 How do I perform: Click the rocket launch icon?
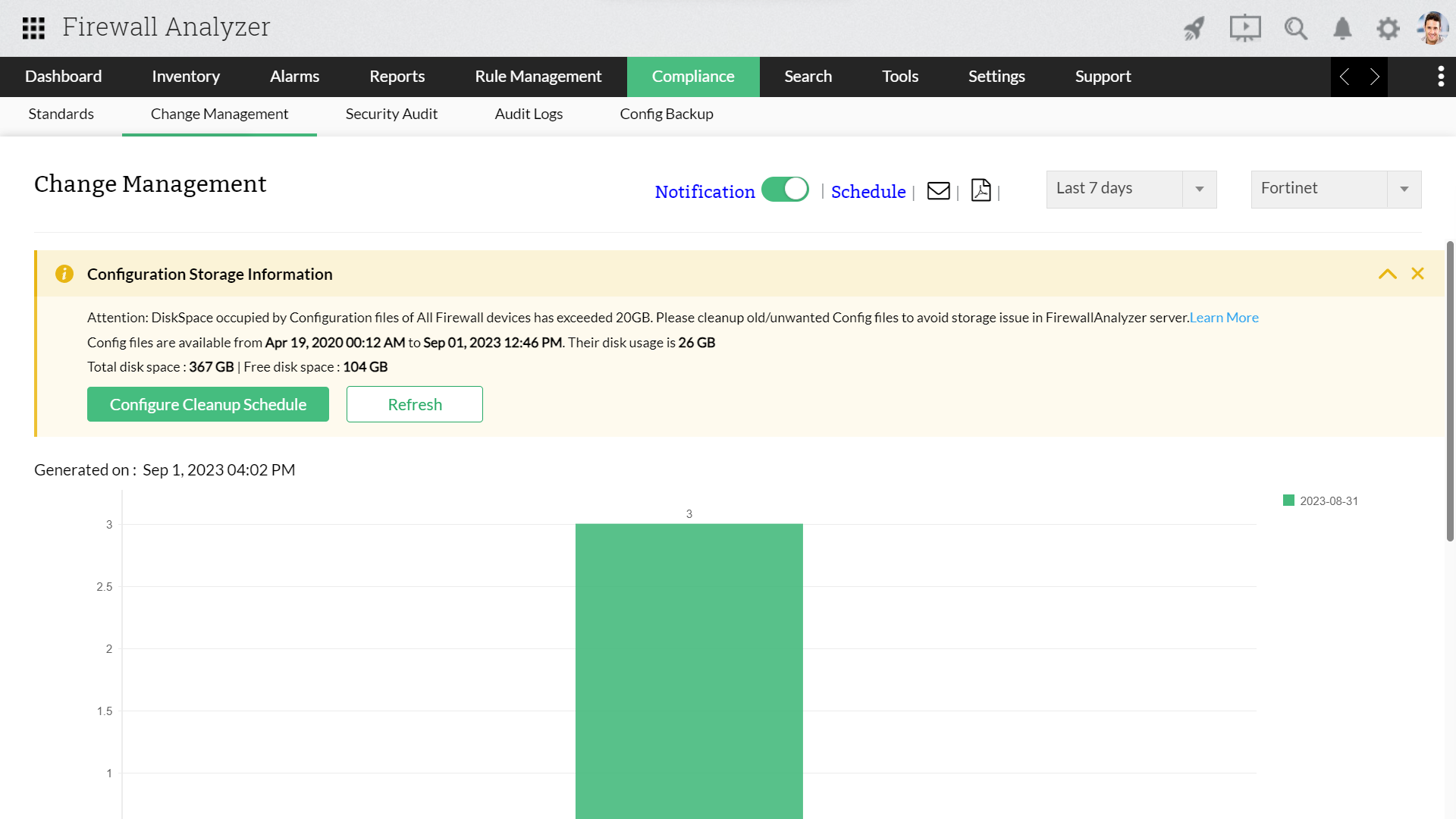pos(1193,28)
